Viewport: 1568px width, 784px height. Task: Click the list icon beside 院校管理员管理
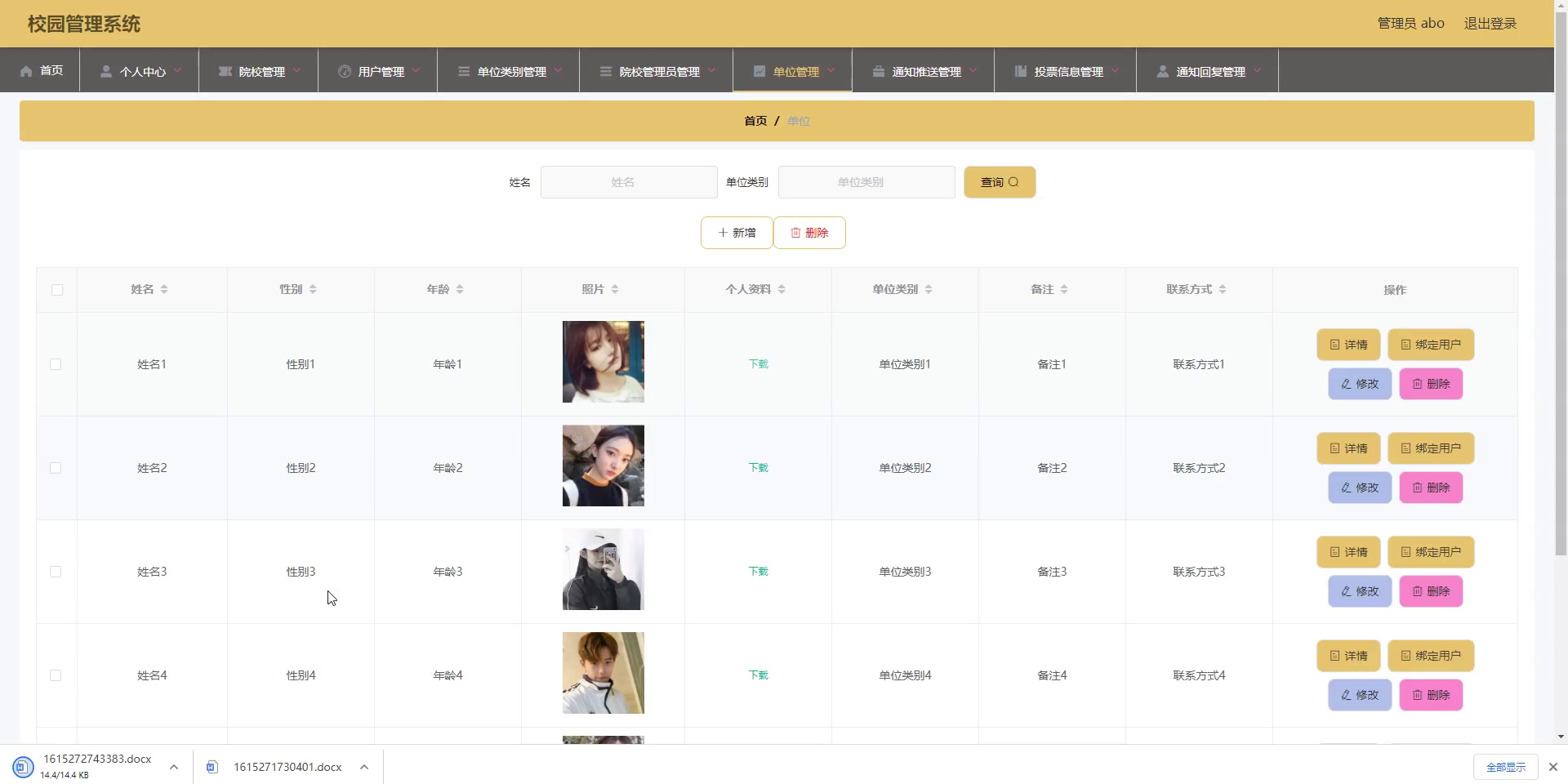click(606, 72)
